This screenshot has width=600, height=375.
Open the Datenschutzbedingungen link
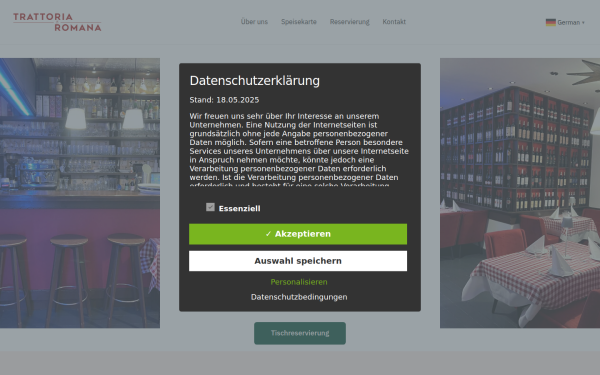(x=299, y=297)
